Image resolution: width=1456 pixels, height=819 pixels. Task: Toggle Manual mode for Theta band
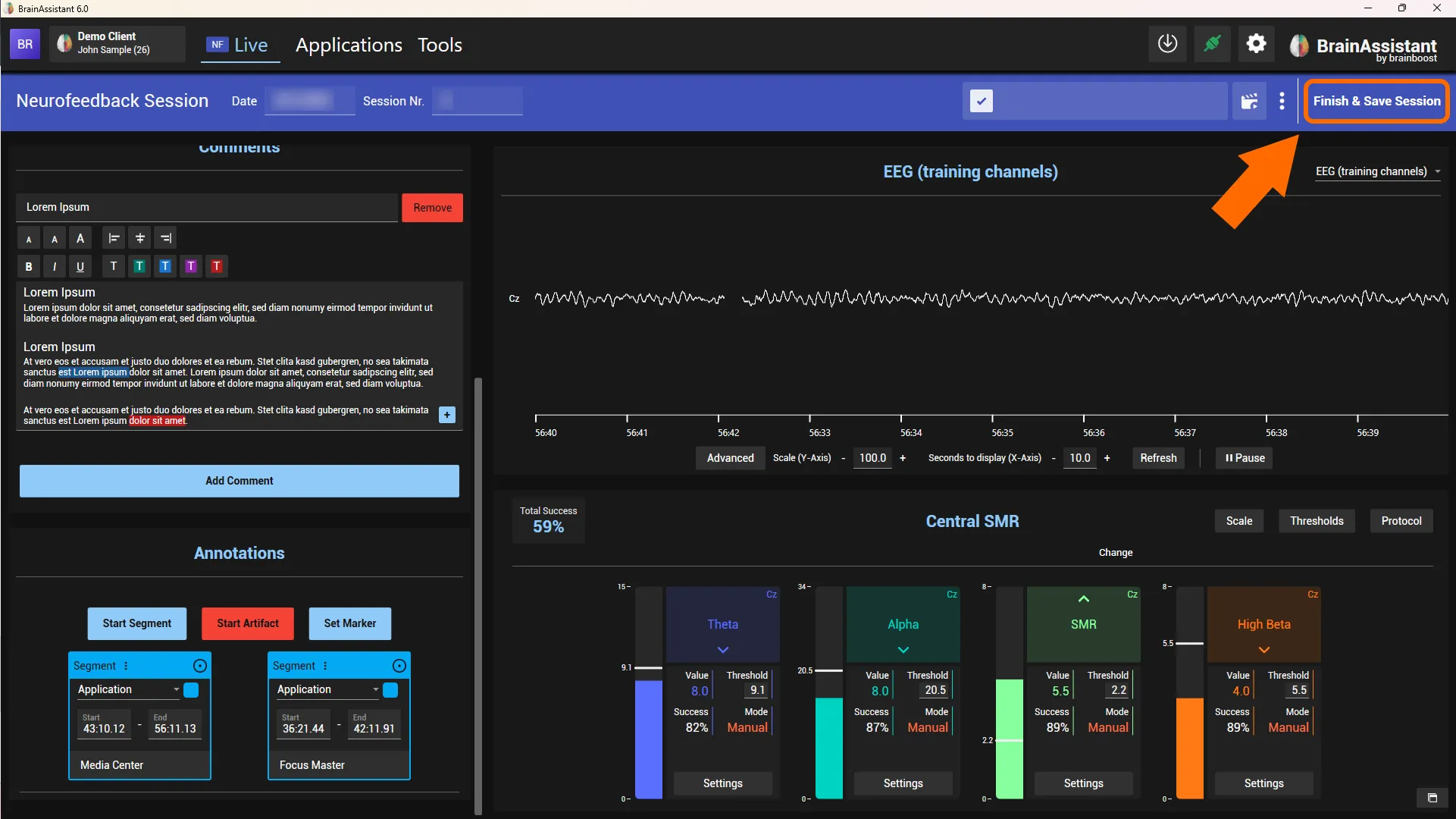pos(747,727)
